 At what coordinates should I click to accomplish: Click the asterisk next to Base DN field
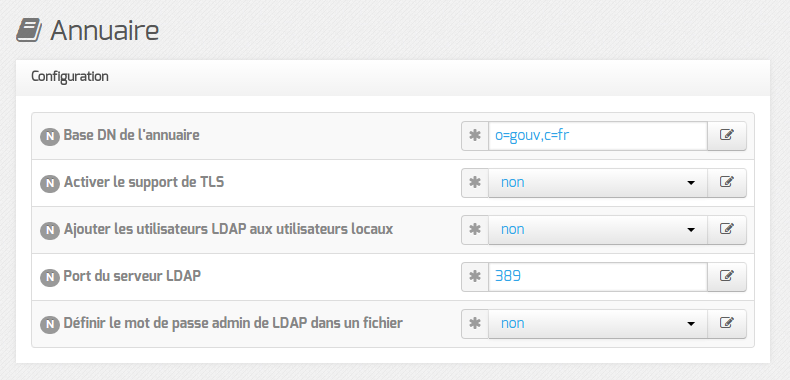coord(475,136)
